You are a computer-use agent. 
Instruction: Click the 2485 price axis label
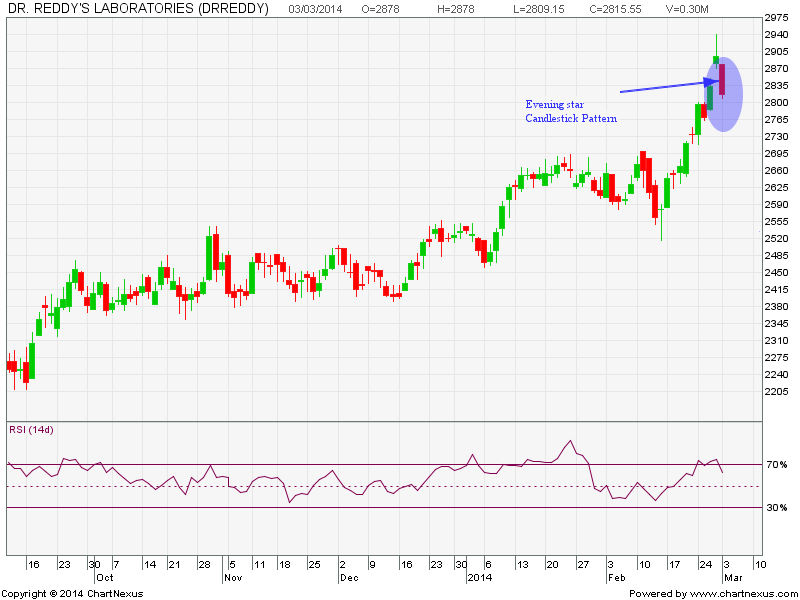[777, 256]
